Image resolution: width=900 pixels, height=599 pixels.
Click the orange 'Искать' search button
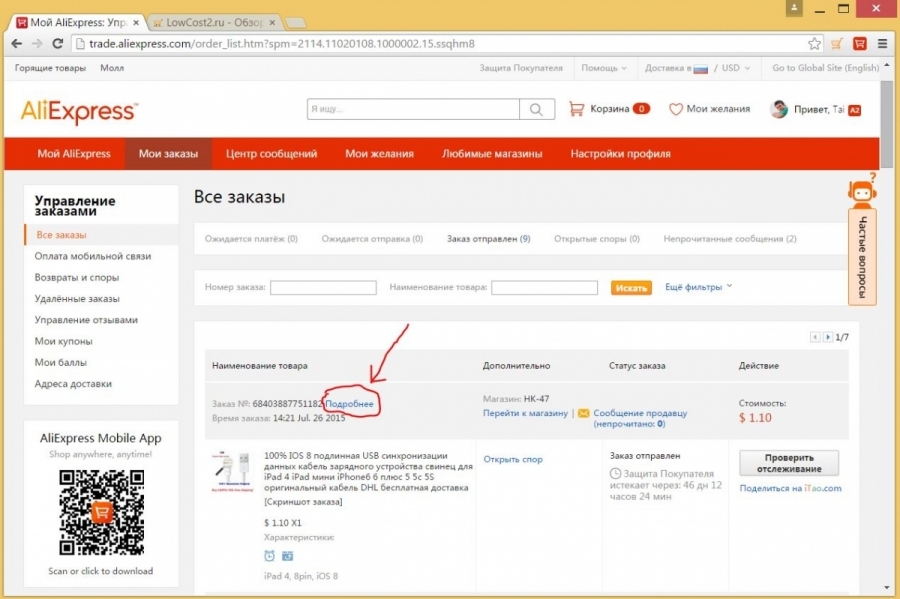(x=631, y=288)
